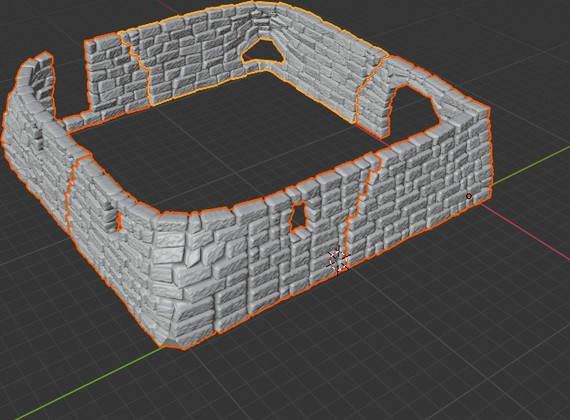Select the front wall with the small window

tap(233, 269)
